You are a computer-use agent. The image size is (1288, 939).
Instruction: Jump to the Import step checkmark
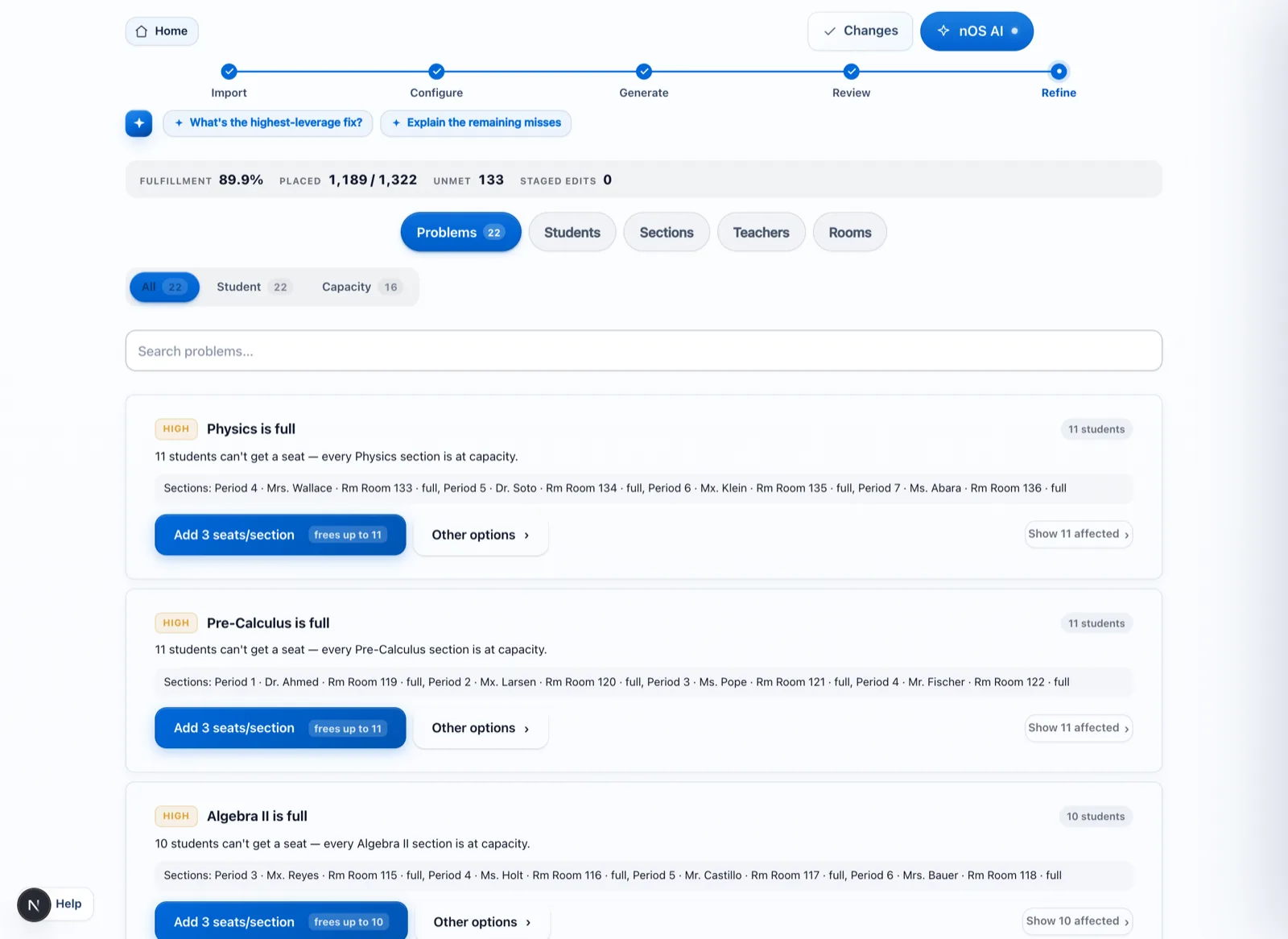pos(229,72)
